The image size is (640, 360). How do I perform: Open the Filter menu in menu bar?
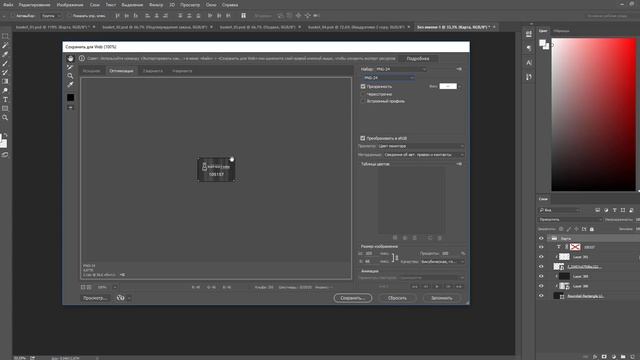tap(156, 5)
